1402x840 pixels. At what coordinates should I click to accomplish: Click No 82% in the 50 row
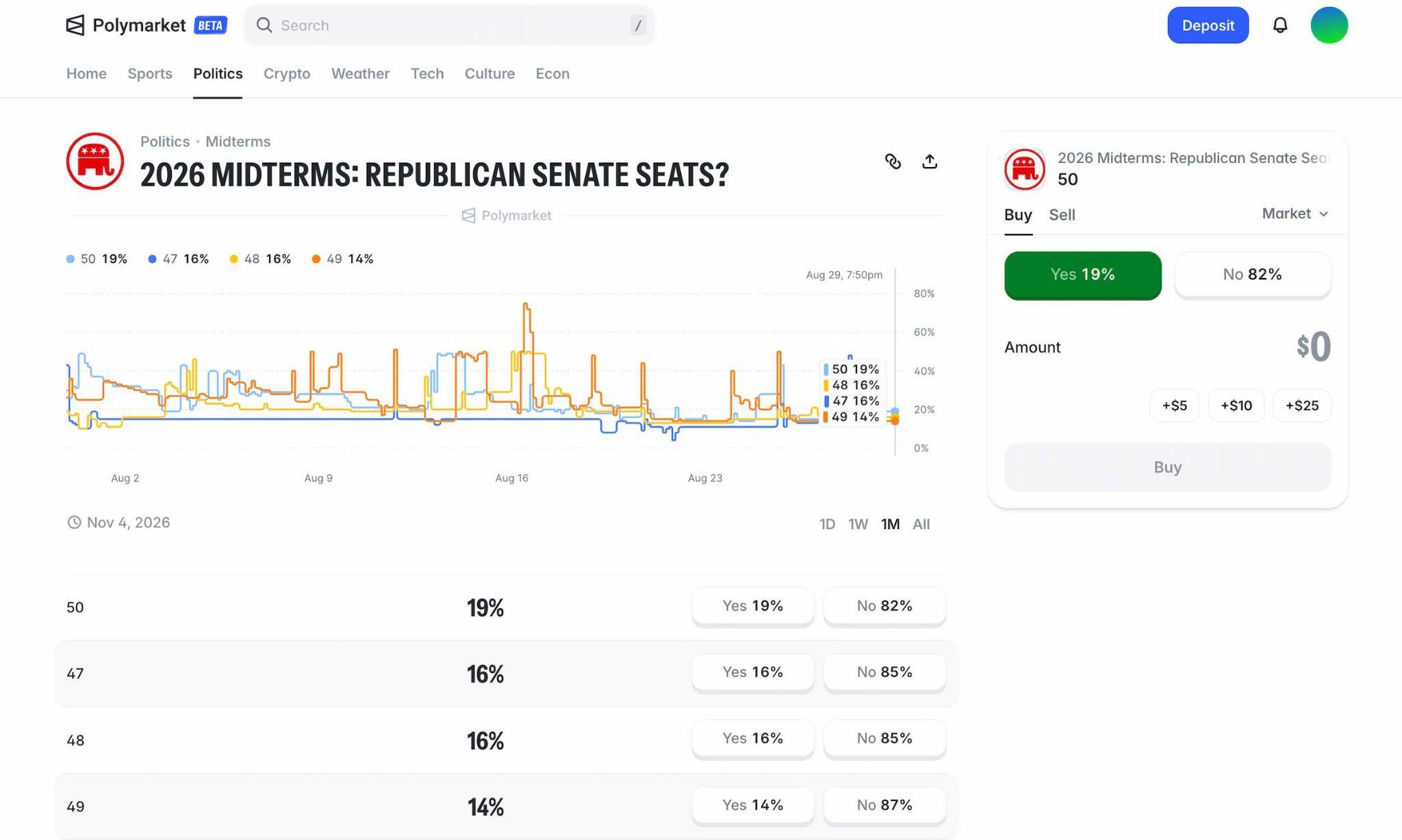884,606
